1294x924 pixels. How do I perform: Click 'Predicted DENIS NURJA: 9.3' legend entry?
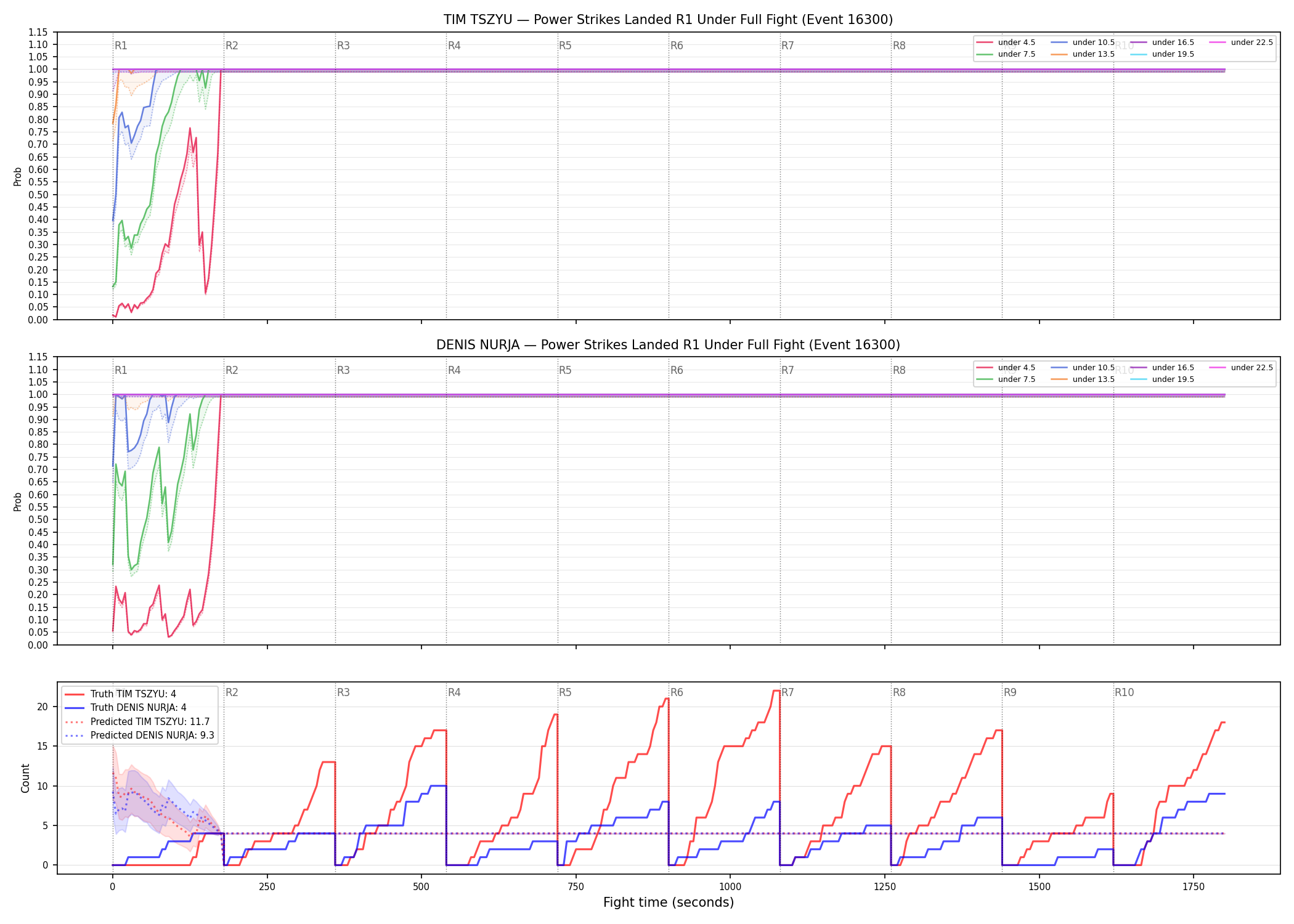pos(140,735)
